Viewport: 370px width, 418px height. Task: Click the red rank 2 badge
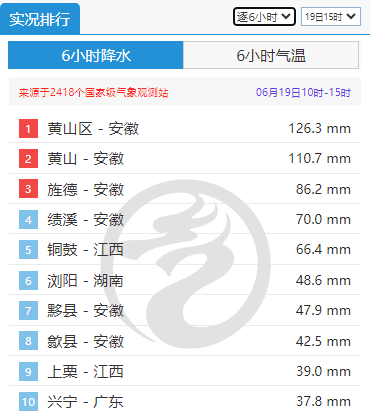28,159
